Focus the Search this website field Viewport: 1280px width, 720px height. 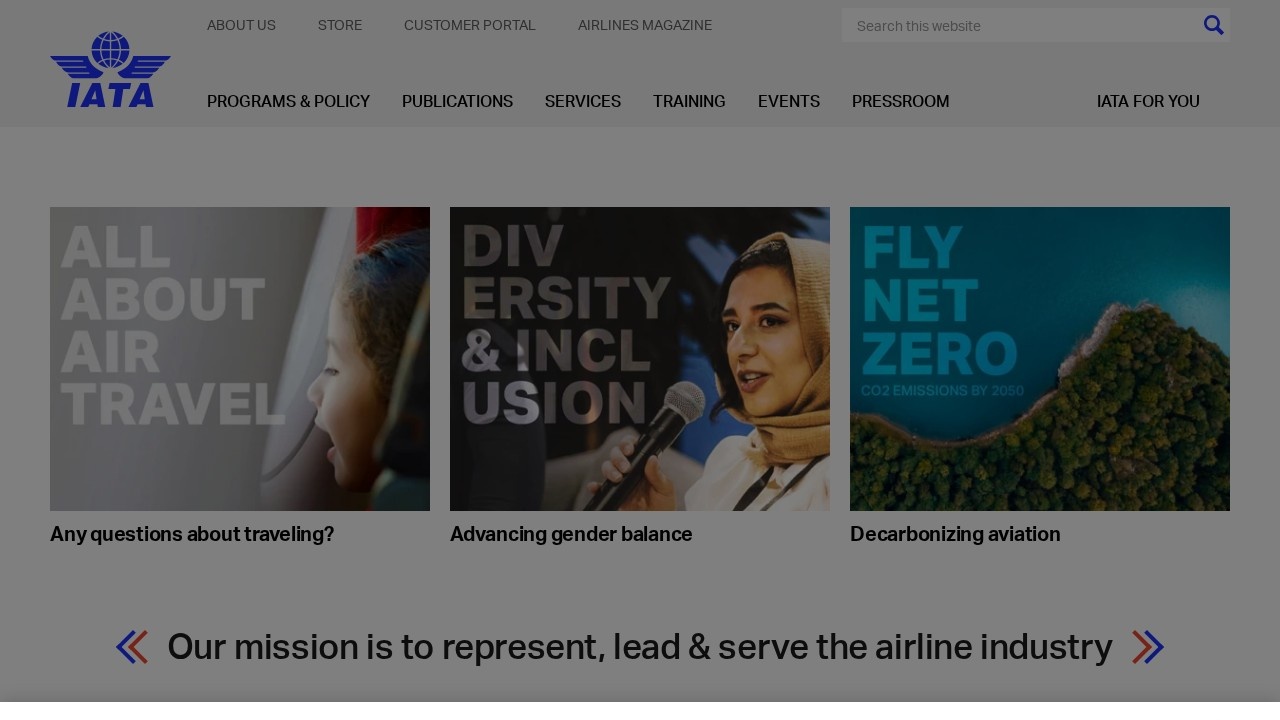pyautogui.click(x=1020, y=25)
